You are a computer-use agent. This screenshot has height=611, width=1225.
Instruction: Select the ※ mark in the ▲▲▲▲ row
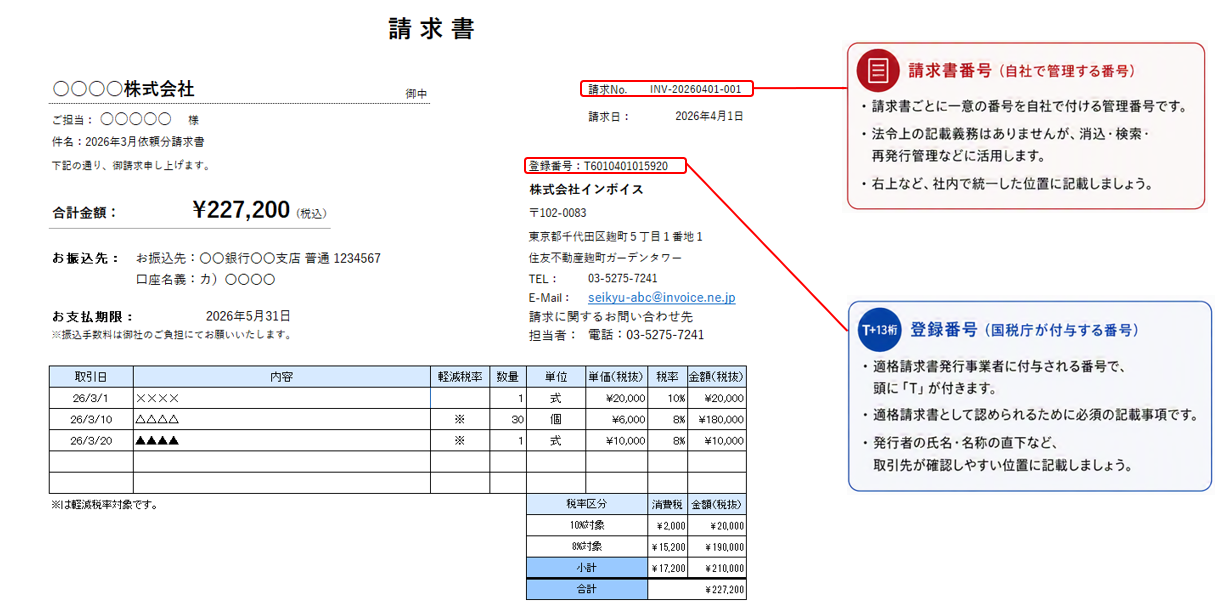coord(460,440)
